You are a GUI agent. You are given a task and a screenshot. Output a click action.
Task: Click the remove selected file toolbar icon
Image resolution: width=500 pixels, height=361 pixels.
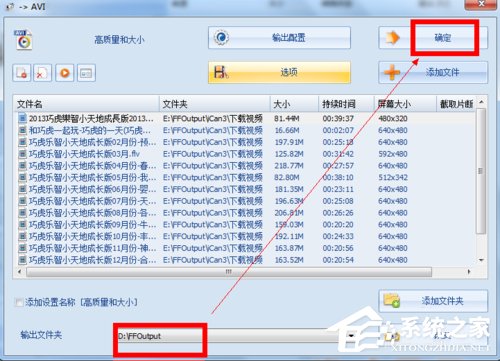[x=22, y=73]
